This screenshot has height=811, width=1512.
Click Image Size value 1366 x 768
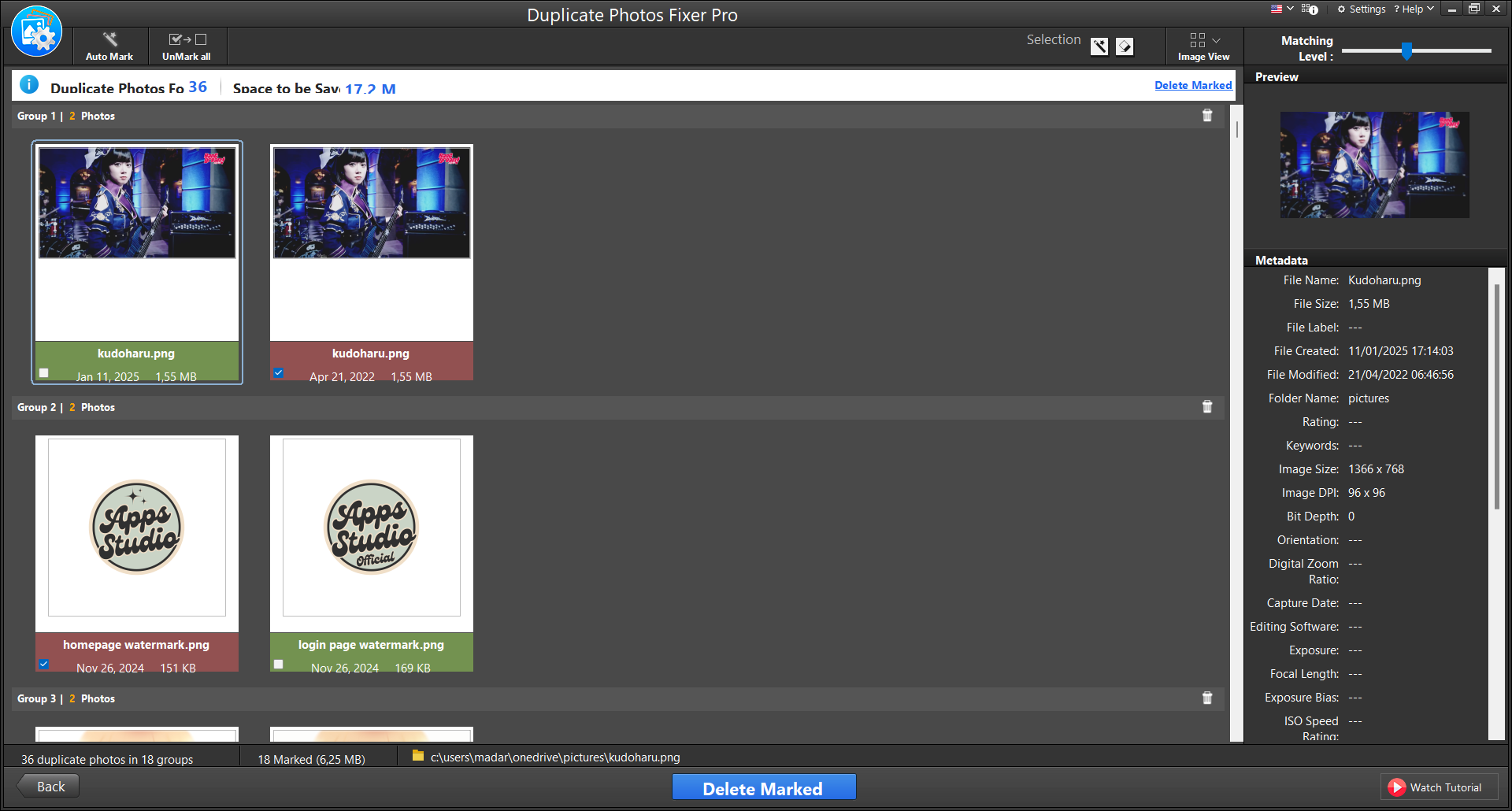(1376, 469)
